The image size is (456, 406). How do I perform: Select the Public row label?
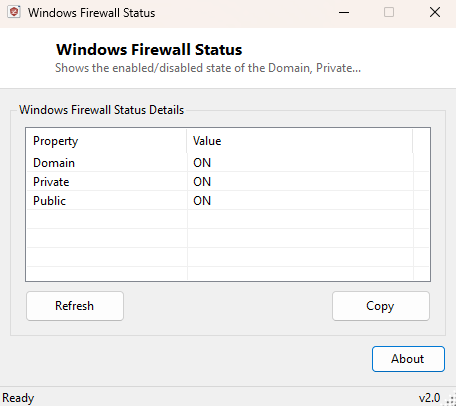pyautogui.click(x=49, y=201)
